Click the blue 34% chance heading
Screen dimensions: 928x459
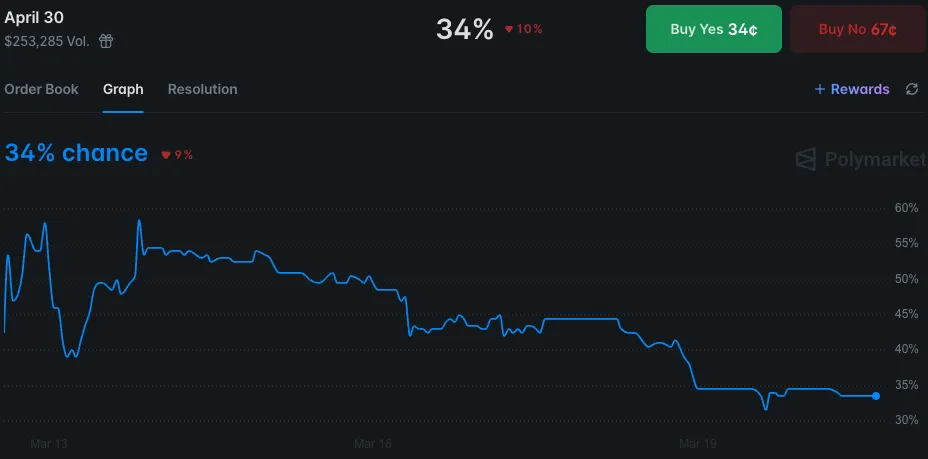[76, 153]
